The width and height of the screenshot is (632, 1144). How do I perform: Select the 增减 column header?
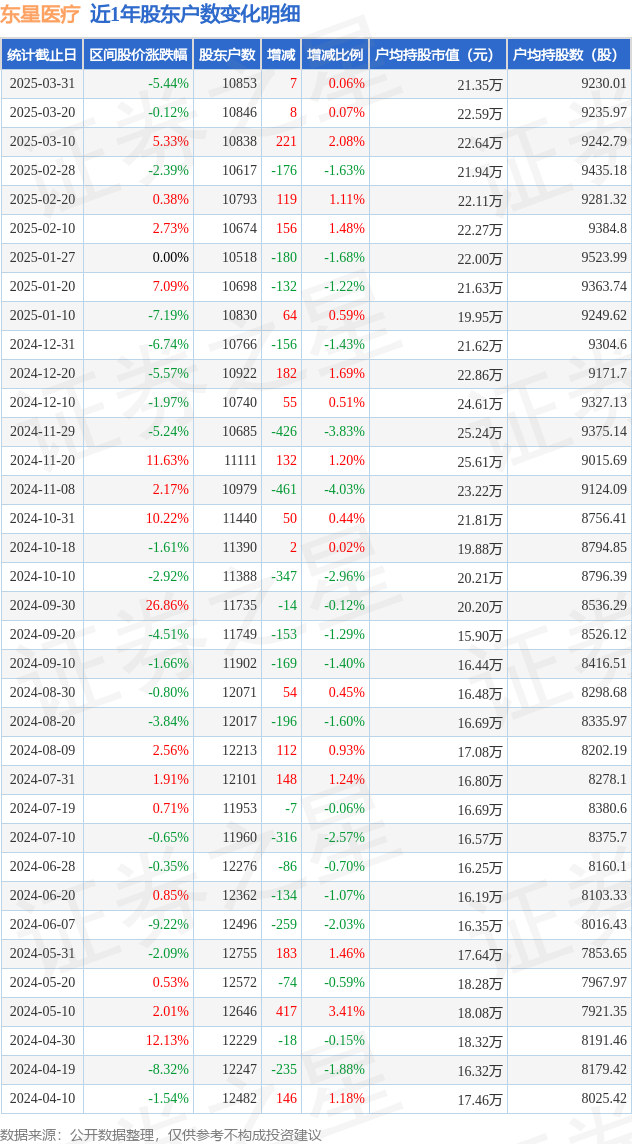280,55
